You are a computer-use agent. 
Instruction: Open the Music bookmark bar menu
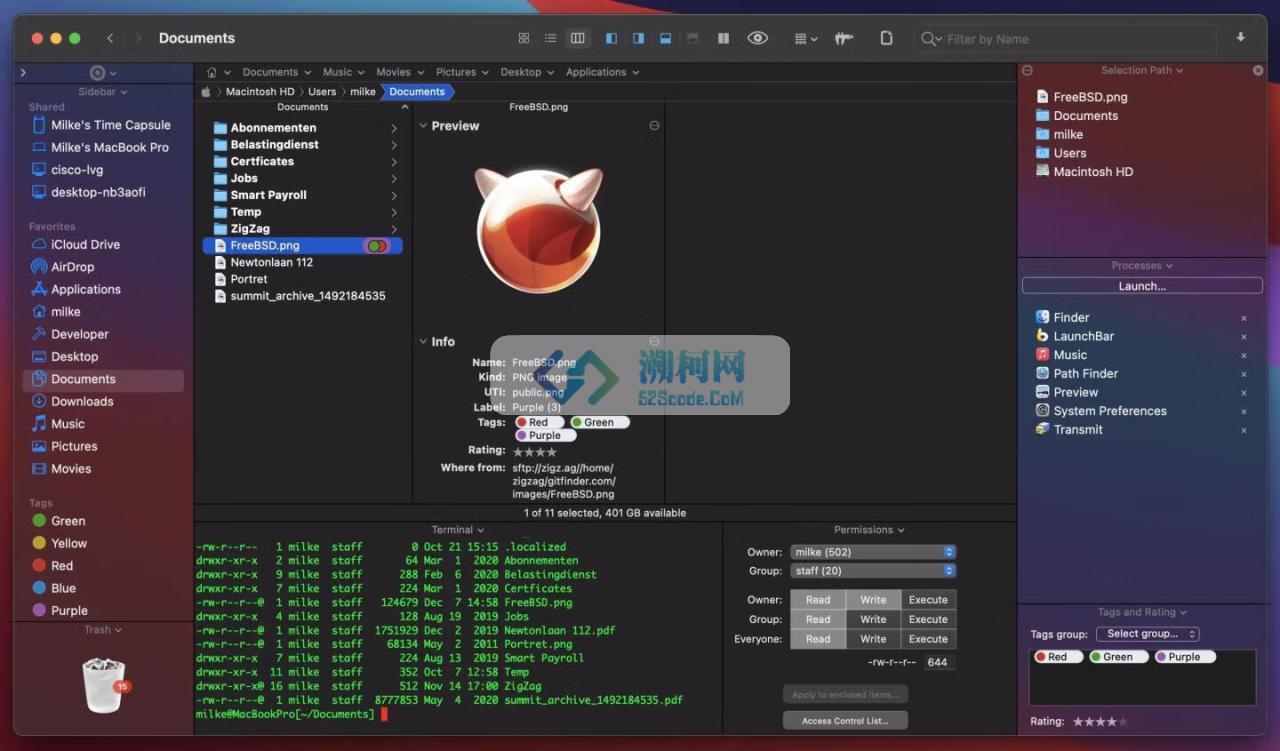(x=343, y=72)
